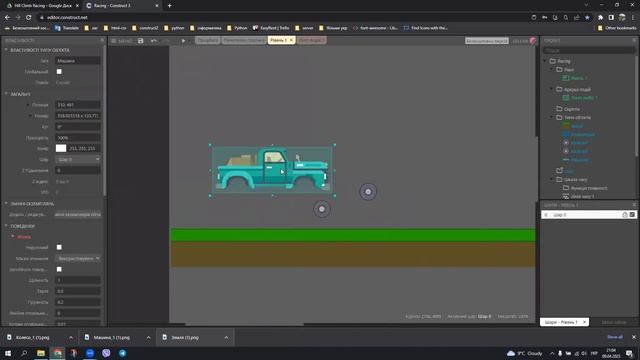Image resolution: width=640 pixels, height=360 pixels.
Task: Collapse the general properties section
Action: tap(6, 94)
